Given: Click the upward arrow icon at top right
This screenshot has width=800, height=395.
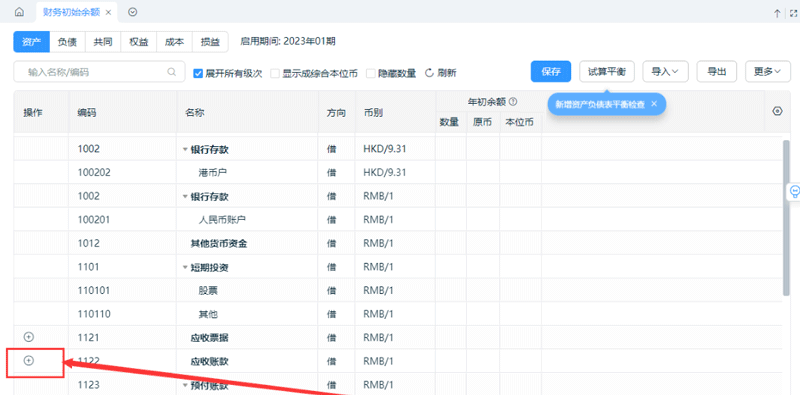Looking at the screenshot, I should (x=778, y=14).
